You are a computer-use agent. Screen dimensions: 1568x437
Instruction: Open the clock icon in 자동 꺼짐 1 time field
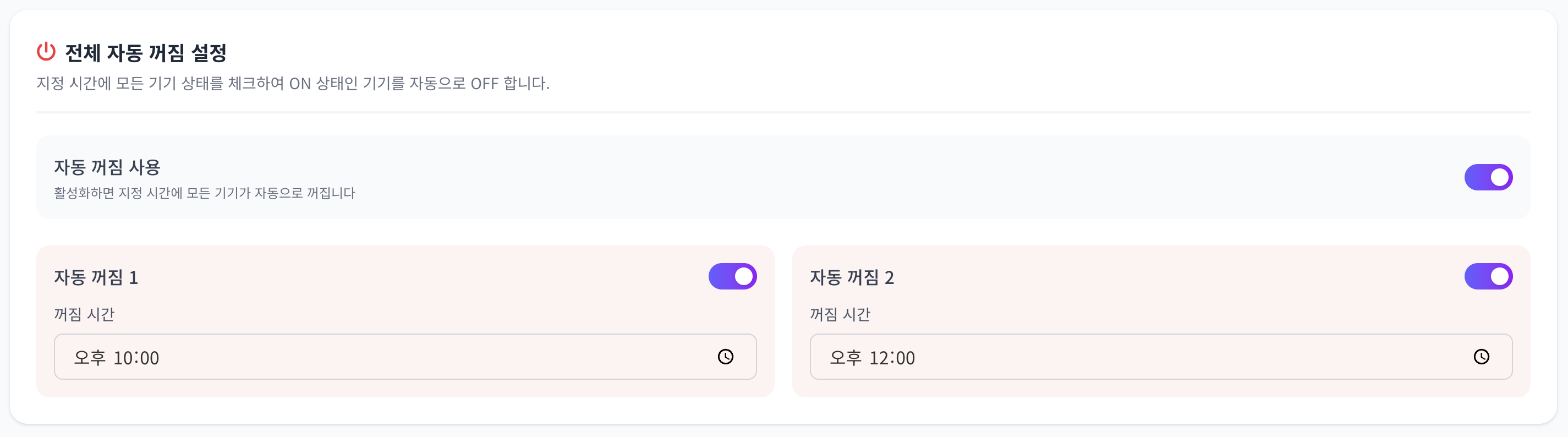click(726, 357)
